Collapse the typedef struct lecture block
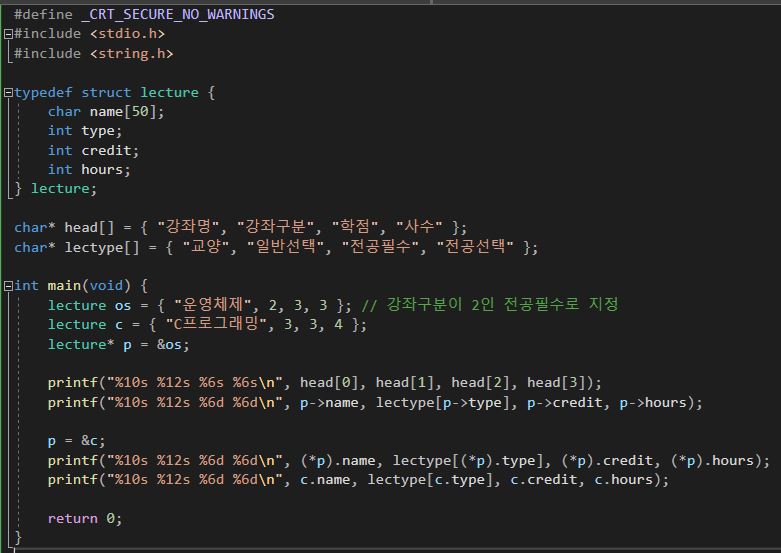The height and width of the screenshot is (553, 781). tap(8, 93)
